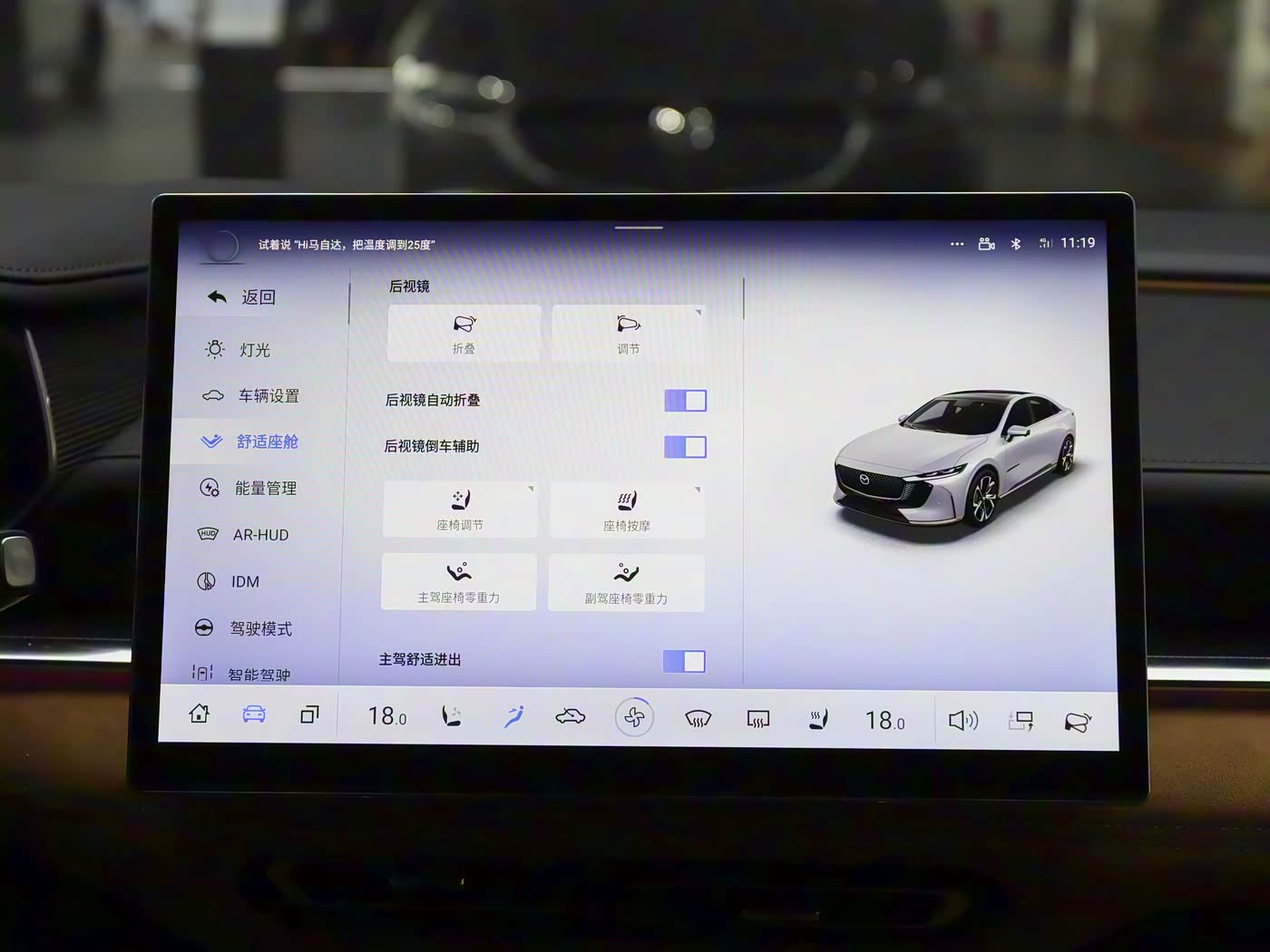Turn on front windshield defrost icon
The width and height of the screenshot is (1270, 952).
[x=698, y=719]
